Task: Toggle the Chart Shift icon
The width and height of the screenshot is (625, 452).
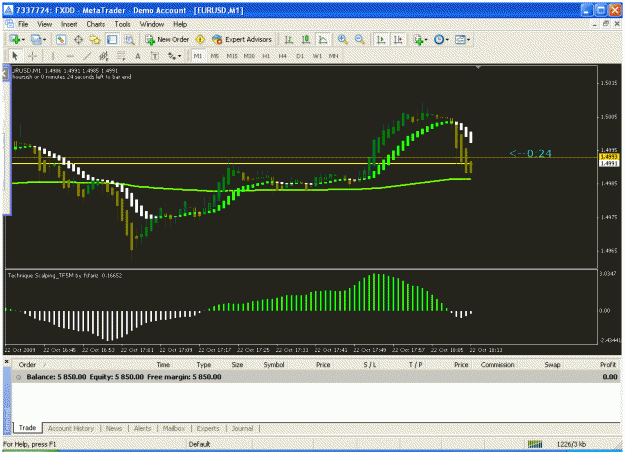Action: click(398, 39)
